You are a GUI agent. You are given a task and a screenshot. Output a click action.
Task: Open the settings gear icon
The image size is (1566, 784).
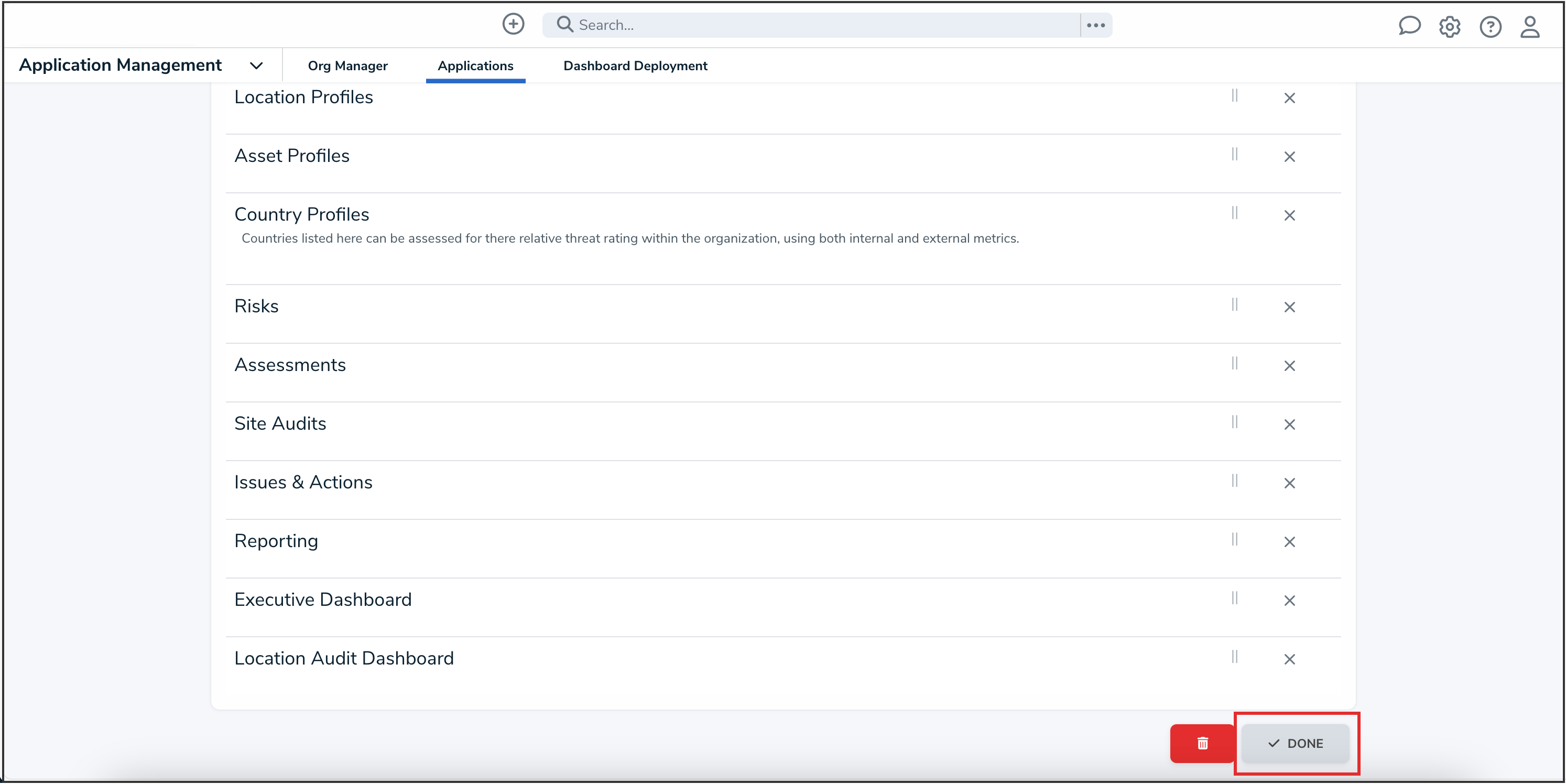tap(1449, 27)
